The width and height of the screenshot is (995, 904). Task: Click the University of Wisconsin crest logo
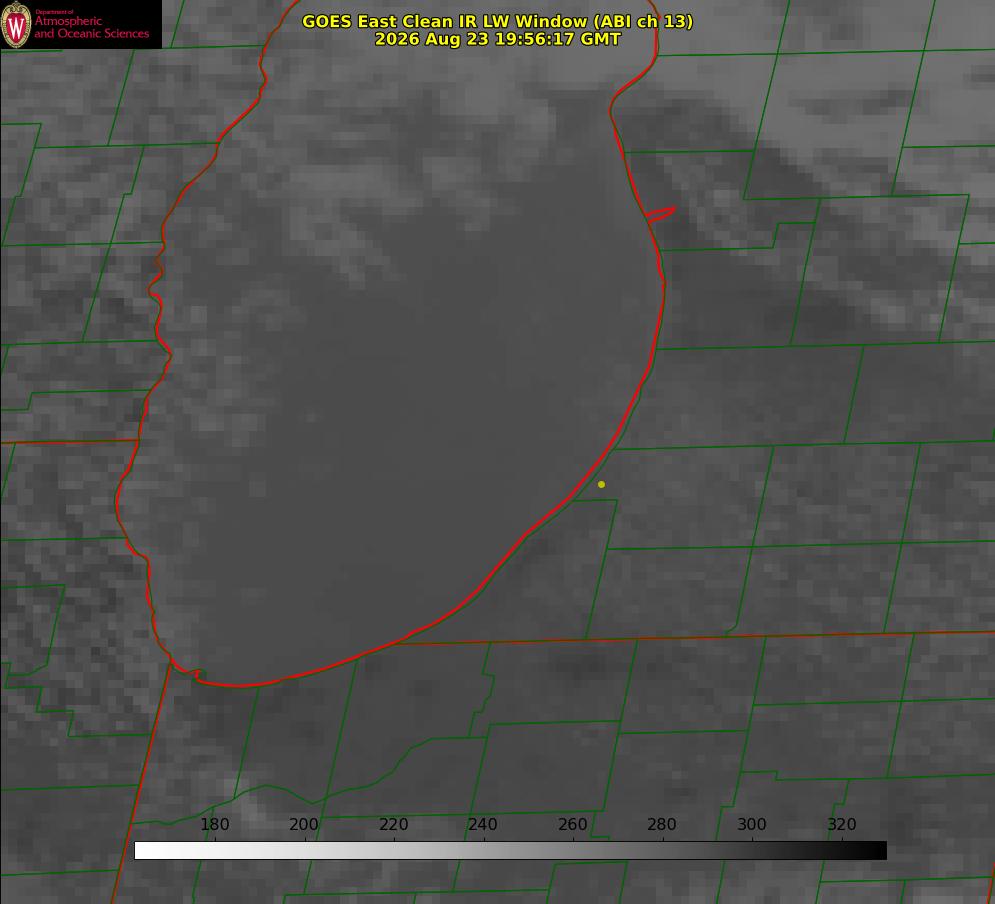pos(16,24)
